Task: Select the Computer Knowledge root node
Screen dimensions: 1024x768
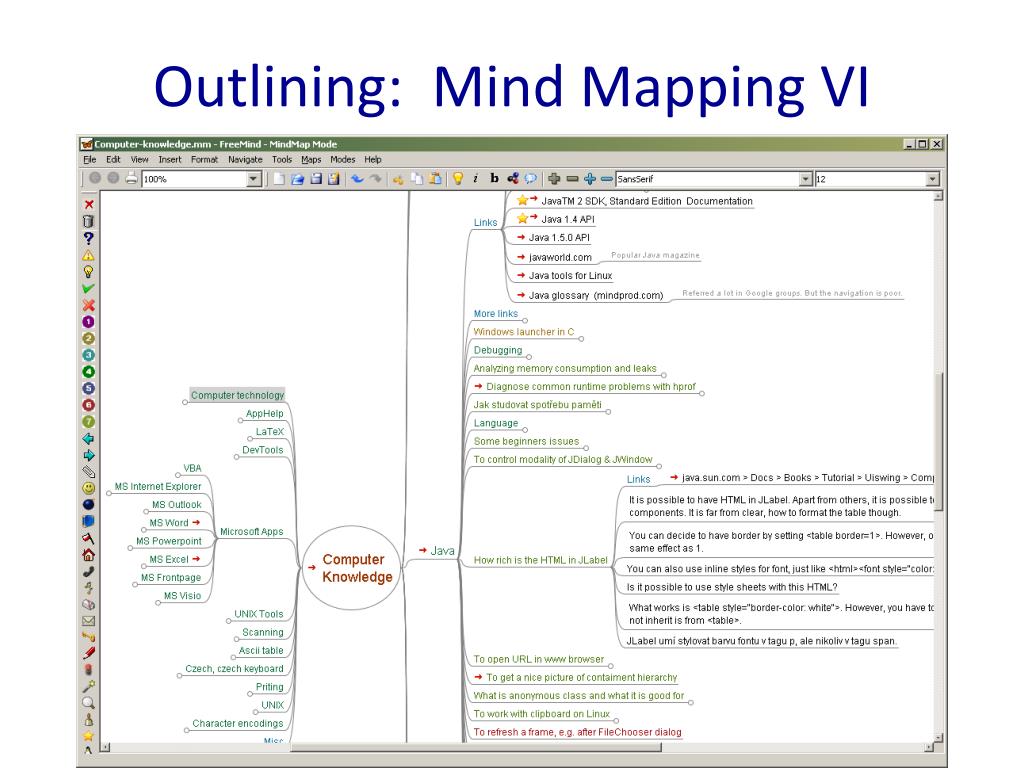Action: point(351,568)
